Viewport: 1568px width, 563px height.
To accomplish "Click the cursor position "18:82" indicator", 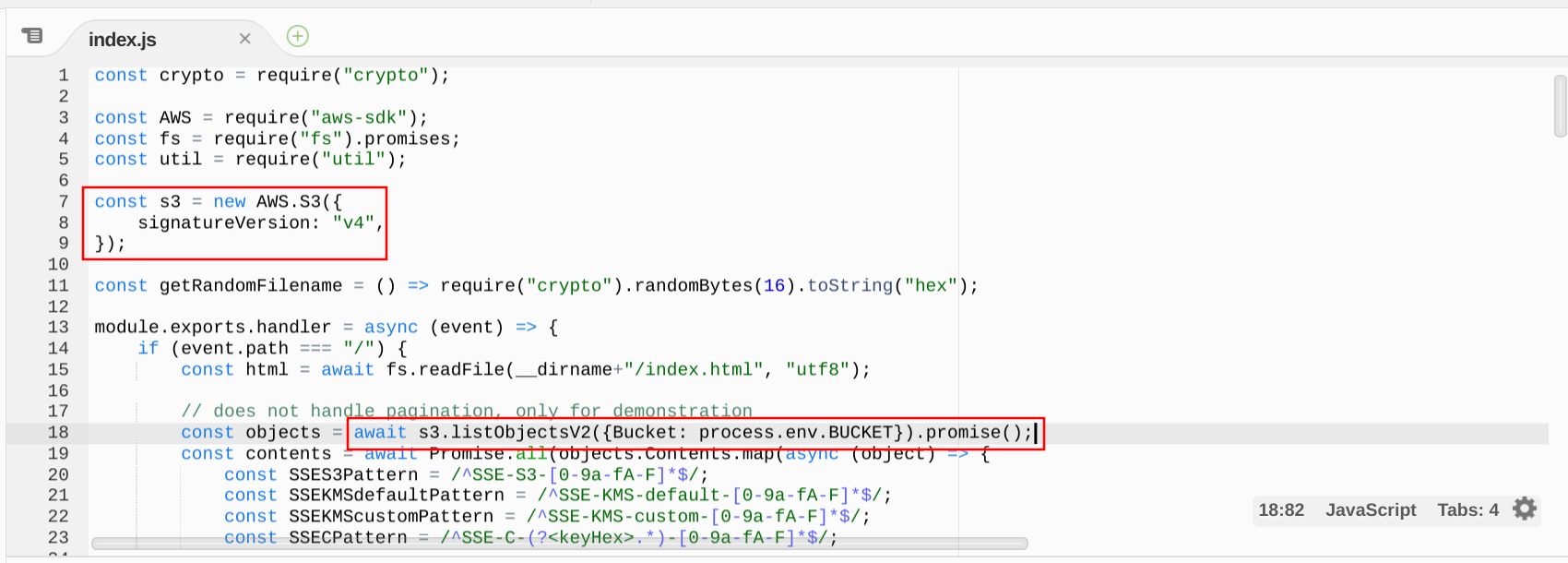I will coord(1281,509).
